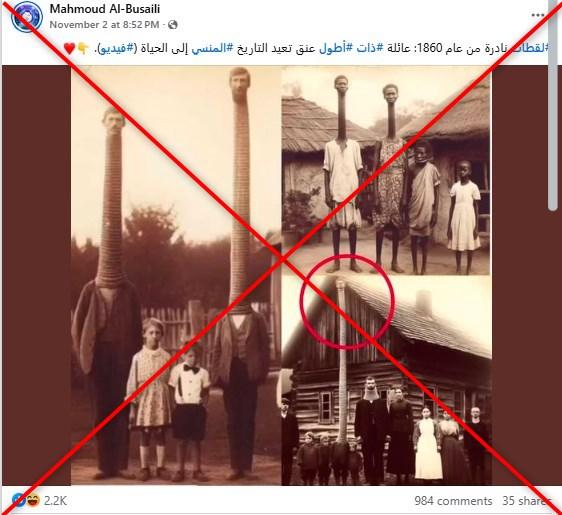
Task: Click the vertical scrollbar thumb
Action: (553, 106)
